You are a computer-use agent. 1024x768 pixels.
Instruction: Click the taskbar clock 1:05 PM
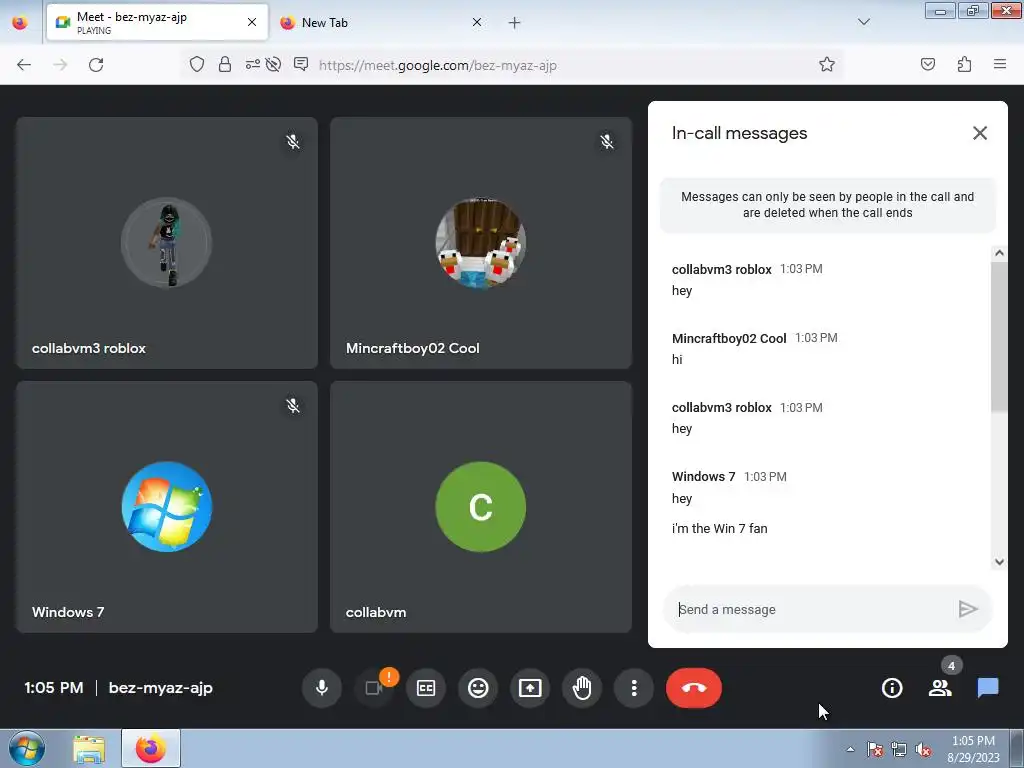973,741
